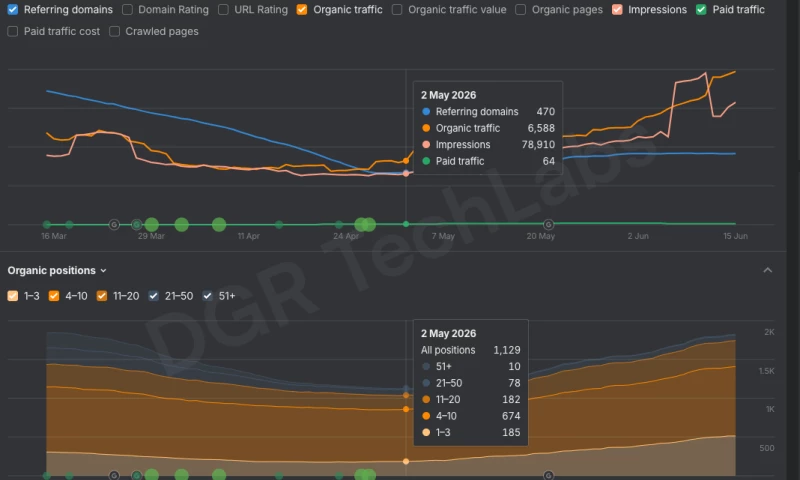800x480 pixels.
Task: Click the large green bubble at 29 Mar on traffic chart
Action: click(x=152, y=224)
